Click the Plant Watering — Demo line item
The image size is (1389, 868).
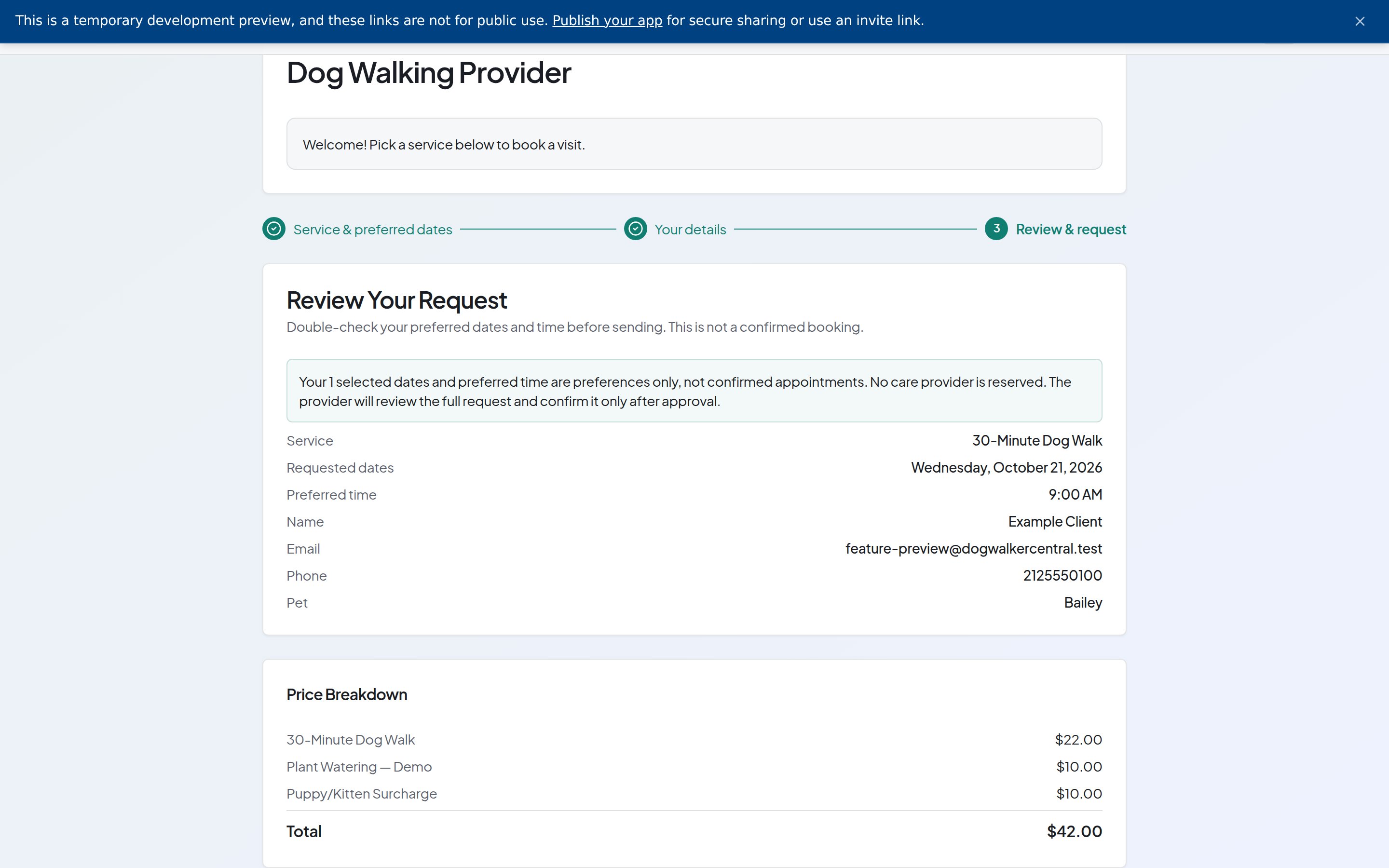(x=359, y=767)
